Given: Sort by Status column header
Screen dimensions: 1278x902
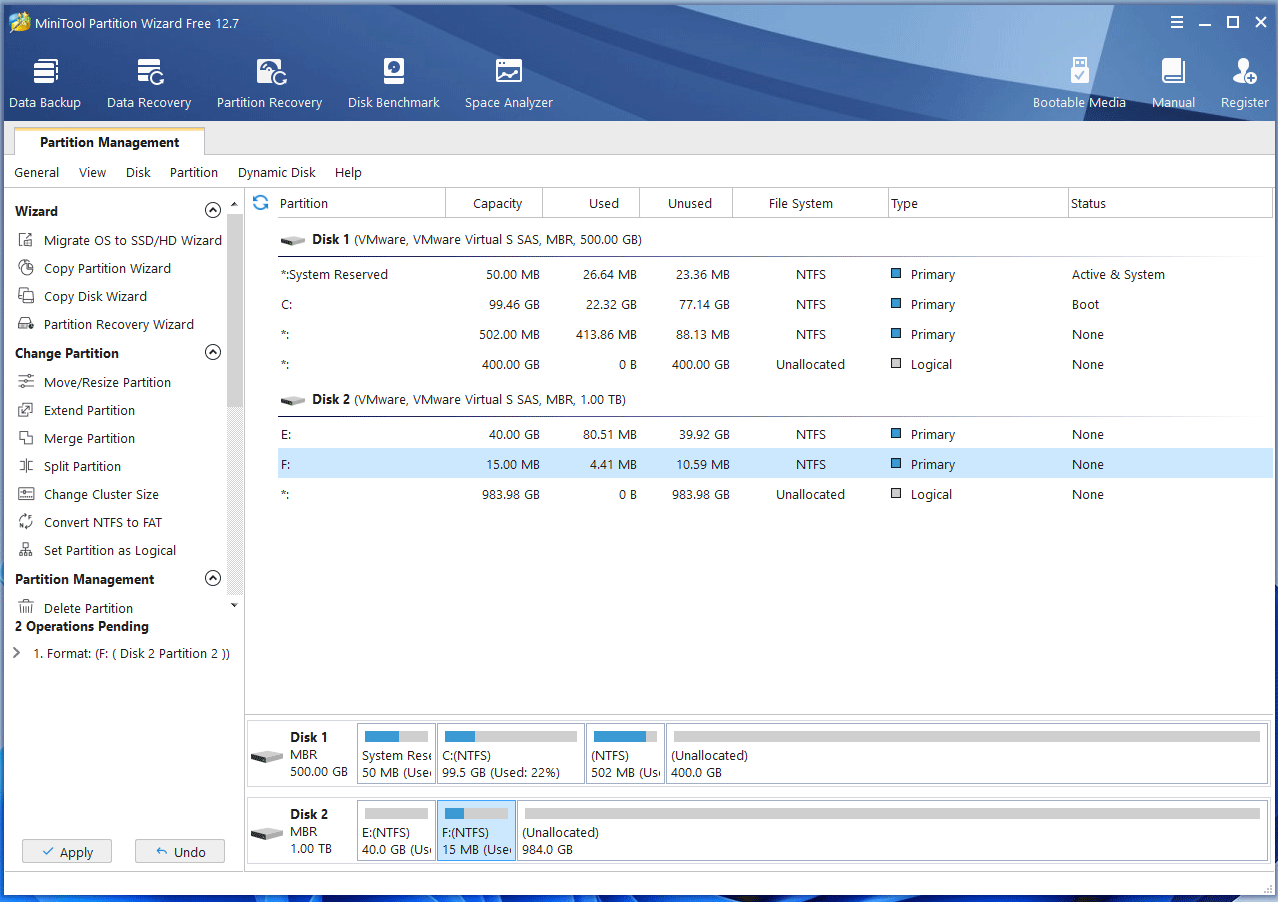Looking at the screenshot, I should [x=1172, y=203].
